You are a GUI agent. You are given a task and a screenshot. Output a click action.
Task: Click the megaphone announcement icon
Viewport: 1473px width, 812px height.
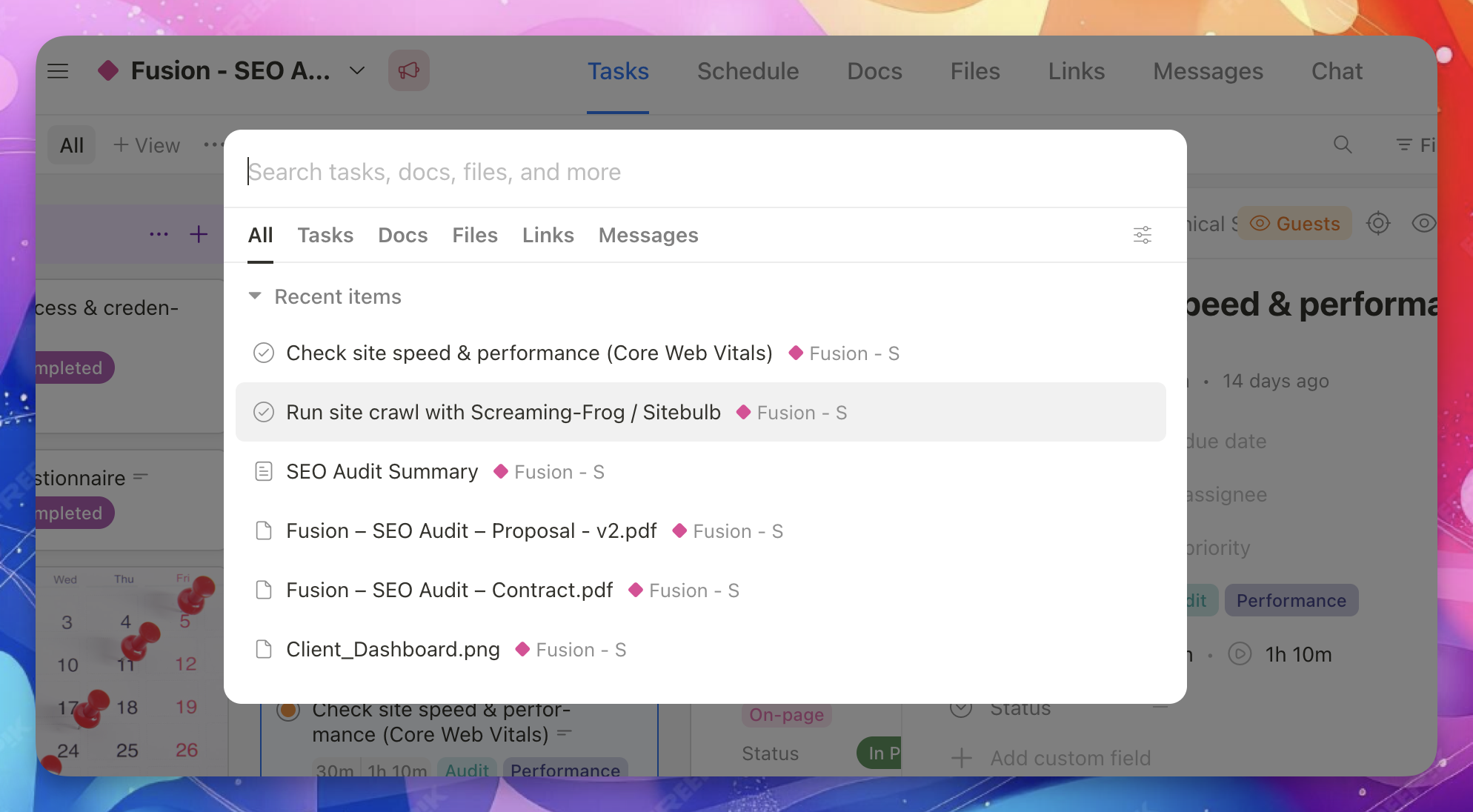(x=409, y=71)
